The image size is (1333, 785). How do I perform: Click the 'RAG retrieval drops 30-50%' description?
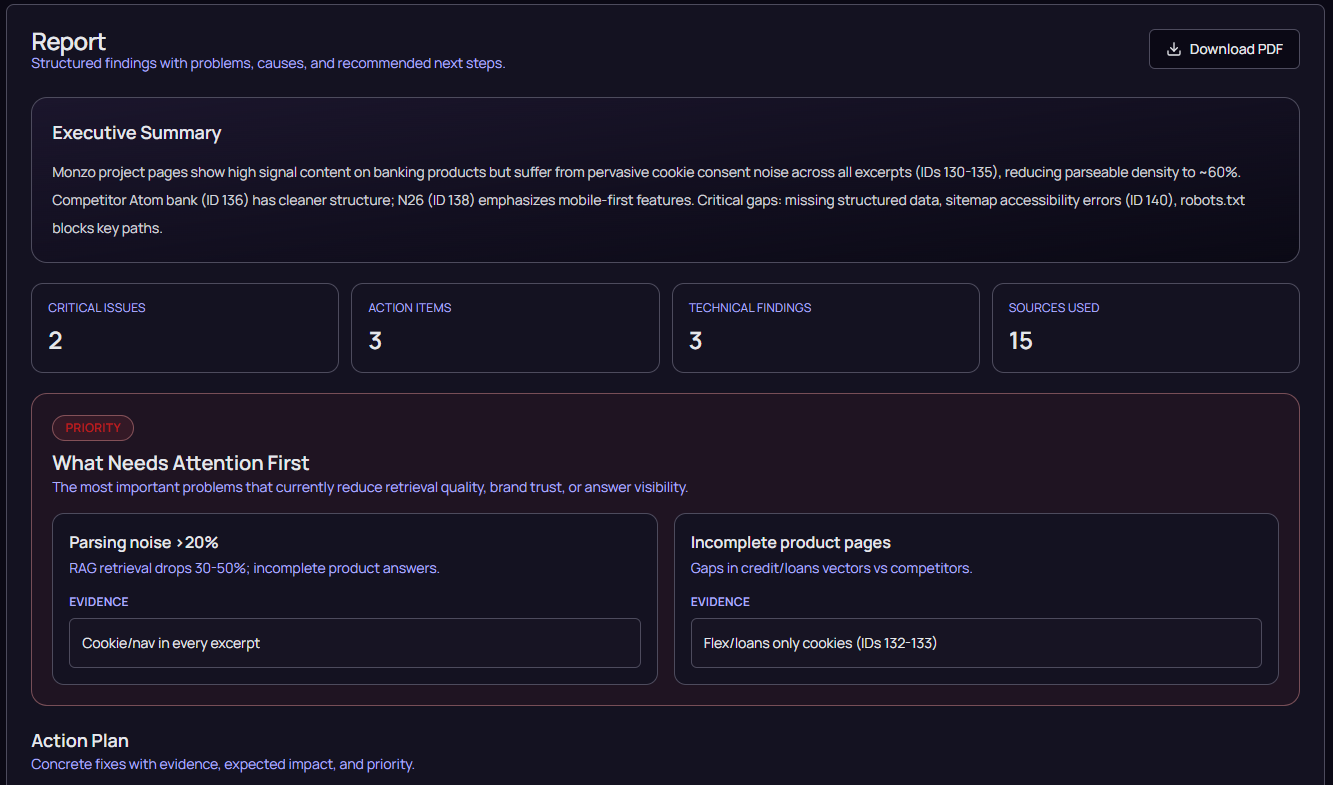point(254,568)
